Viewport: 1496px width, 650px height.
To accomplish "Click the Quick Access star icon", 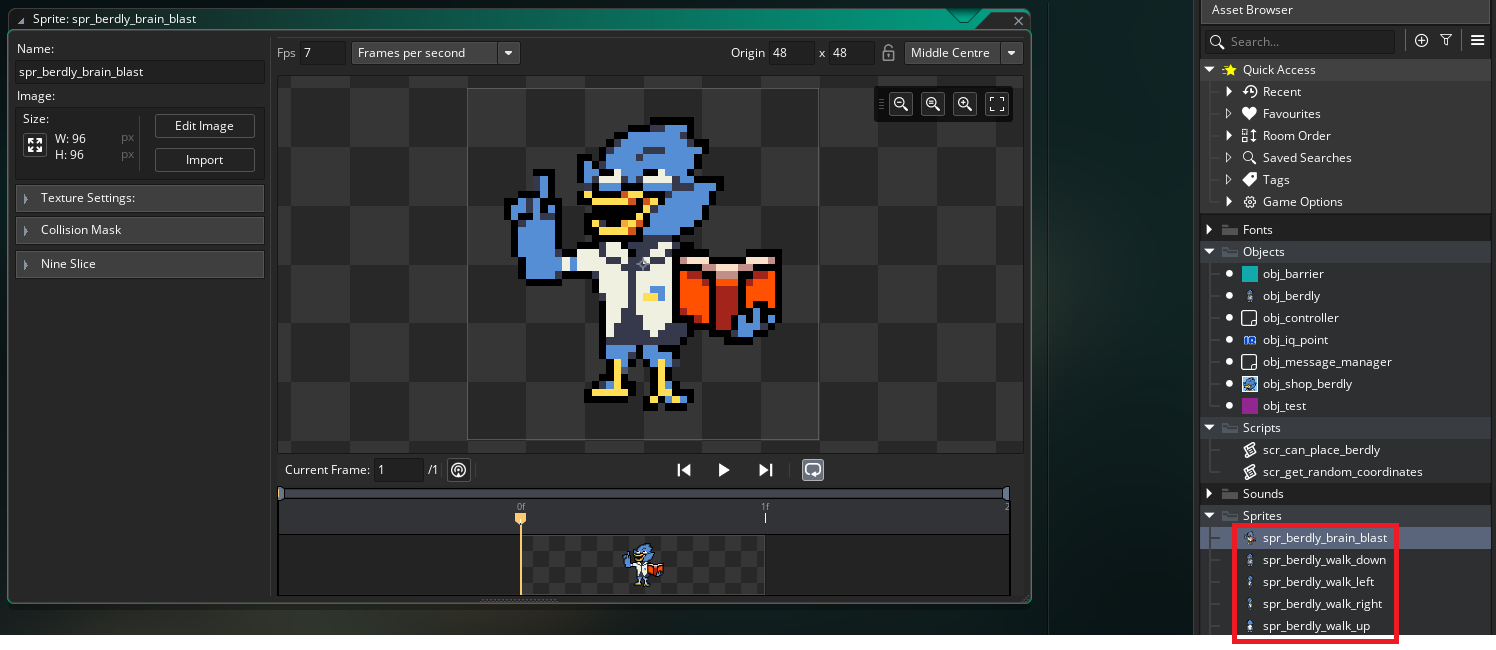I will 1229,70.
